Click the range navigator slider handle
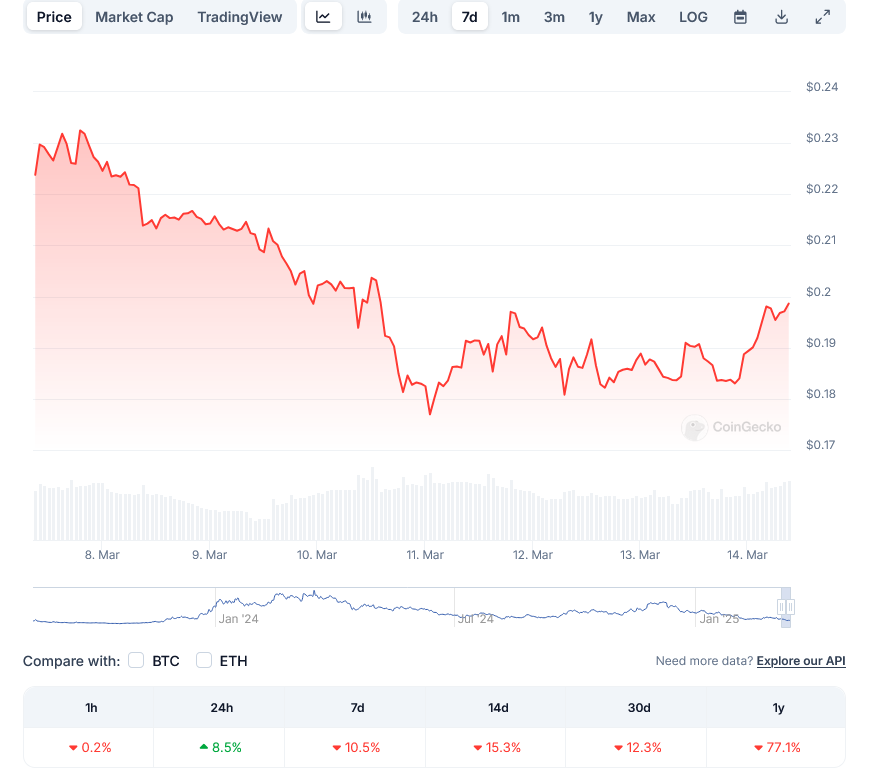Image resolution: width=872 pixels, height=773 pixels. coord(786,607)
